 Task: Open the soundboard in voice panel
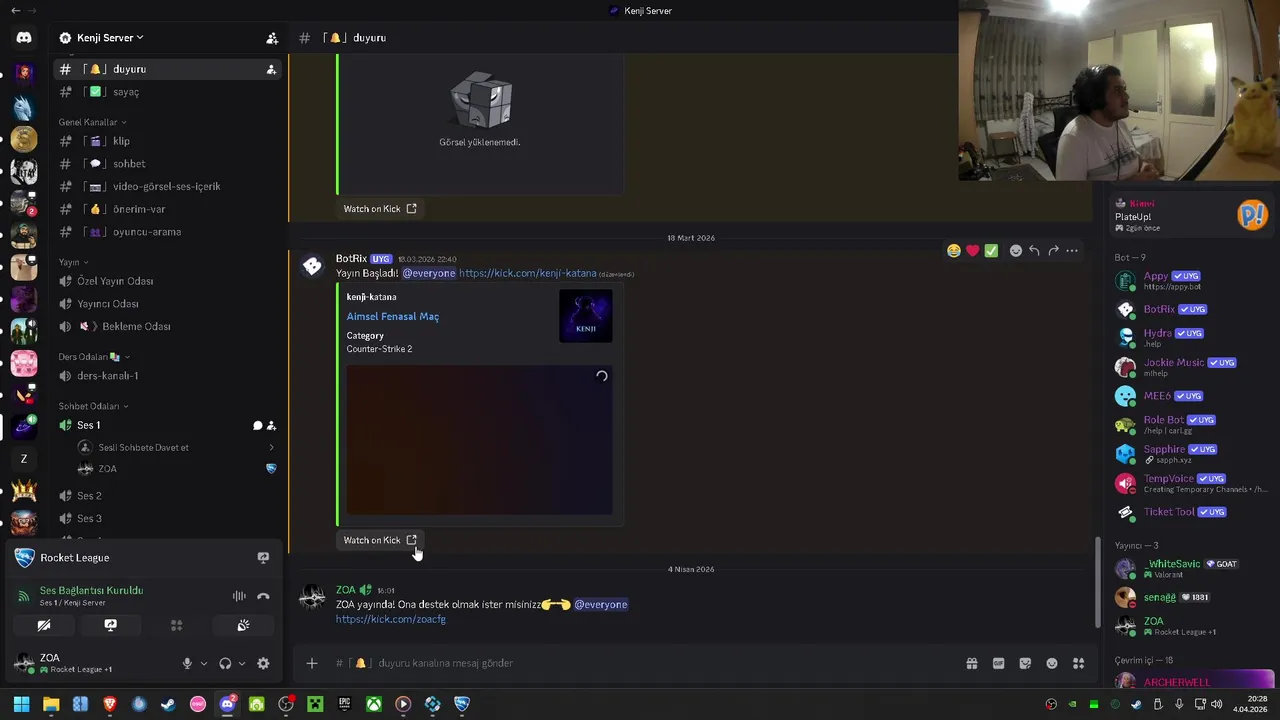pos(243,625)
